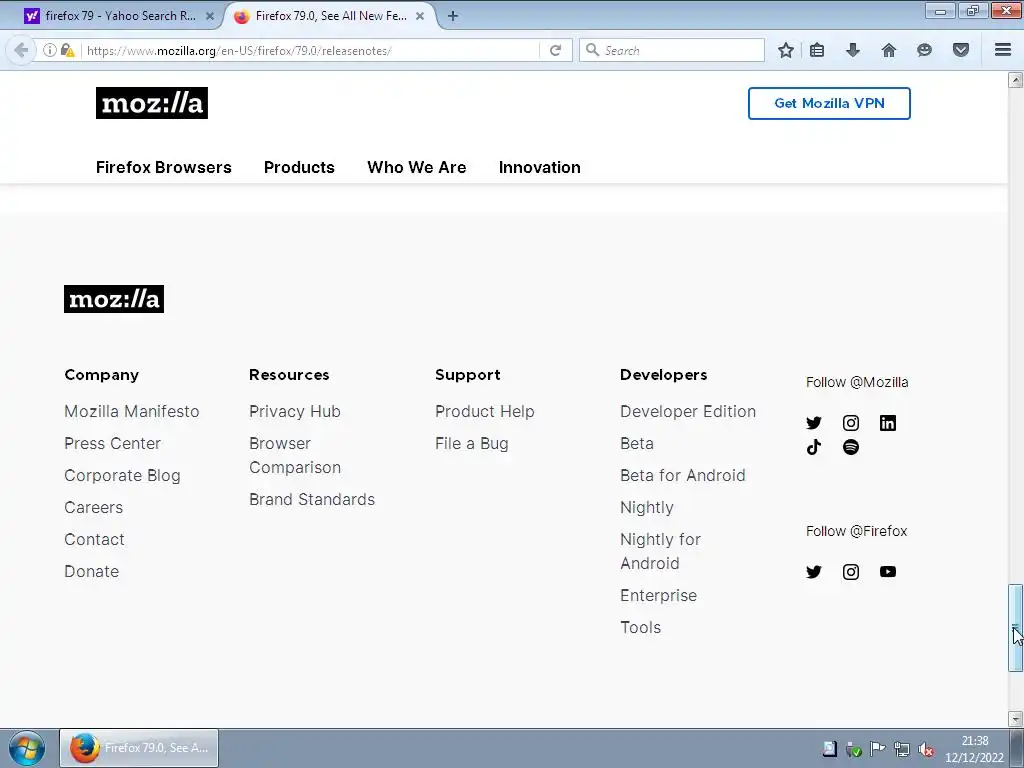Click the taskbar clock and date
1024x768 pixels.
974,749
